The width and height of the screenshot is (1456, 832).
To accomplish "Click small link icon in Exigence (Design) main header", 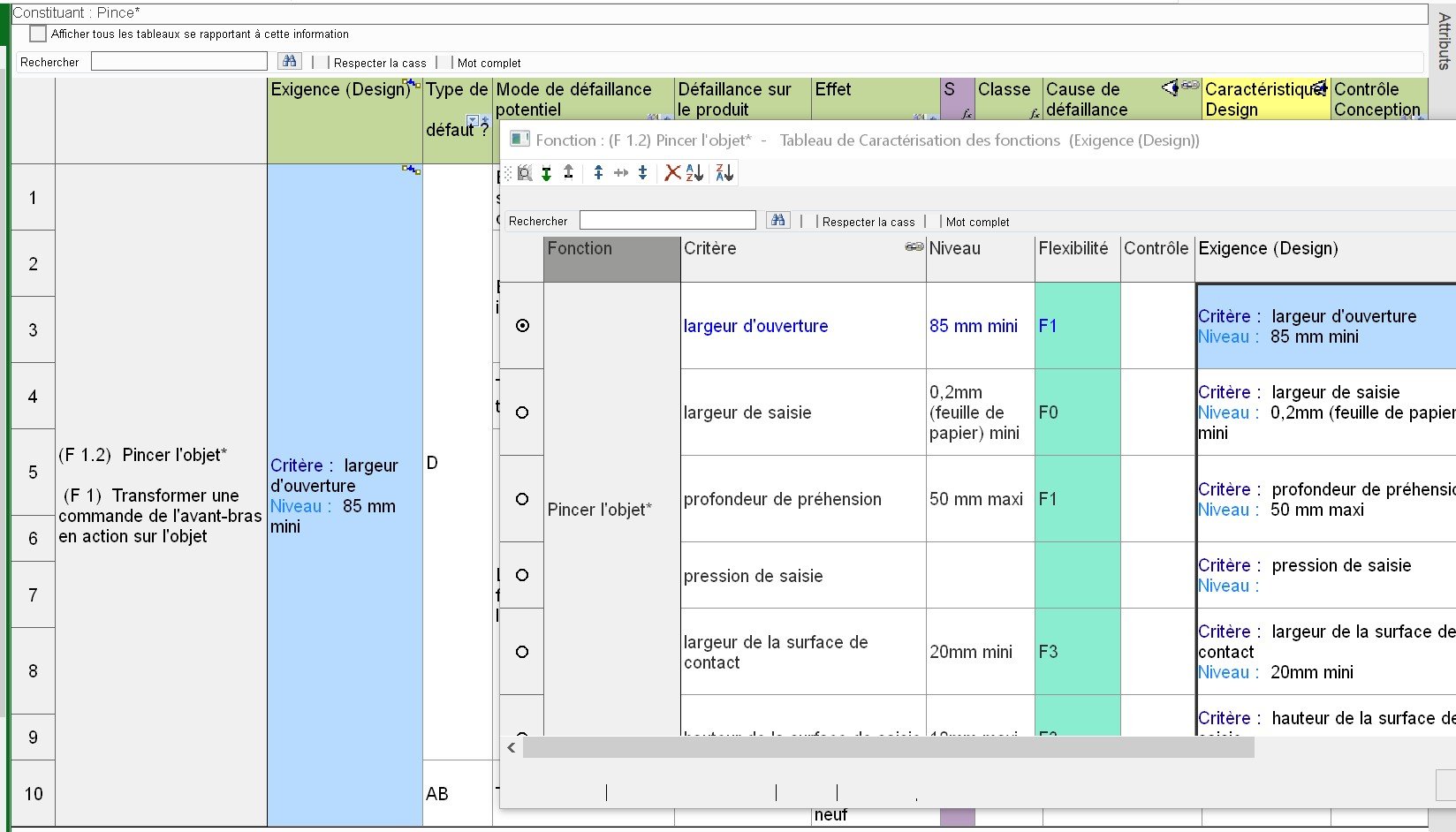I will 412,84.
